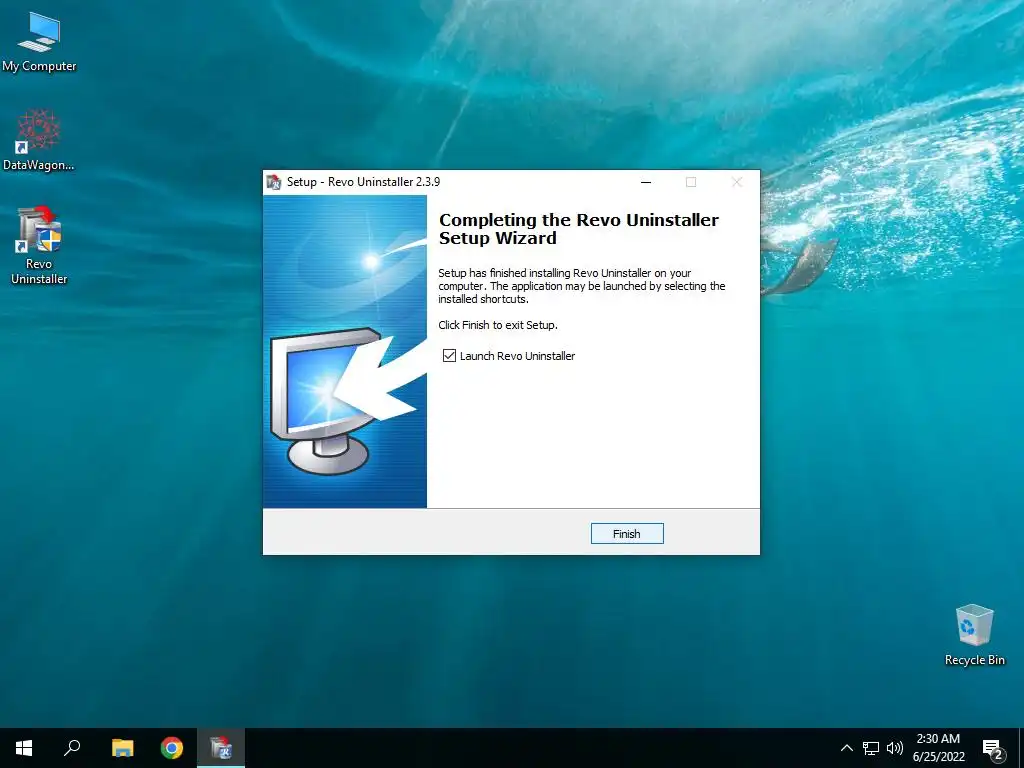
Task: Open the network status tray icon
Action: (871, 748)
